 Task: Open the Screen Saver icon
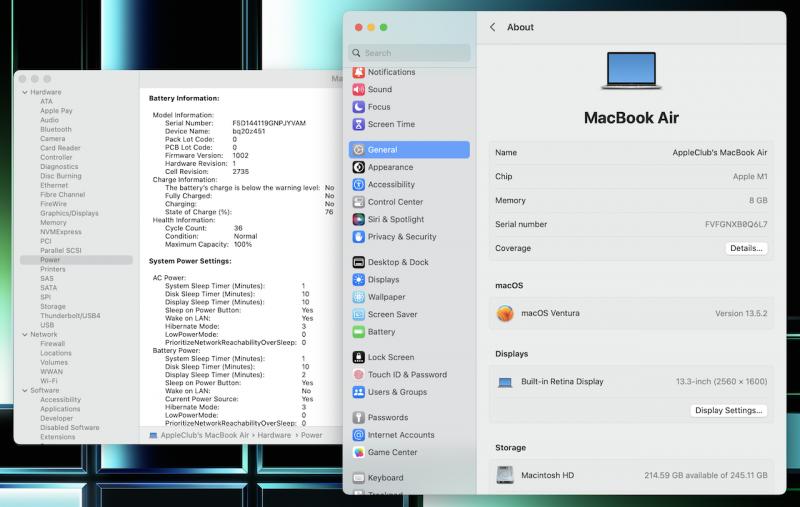tap(359, 314)
